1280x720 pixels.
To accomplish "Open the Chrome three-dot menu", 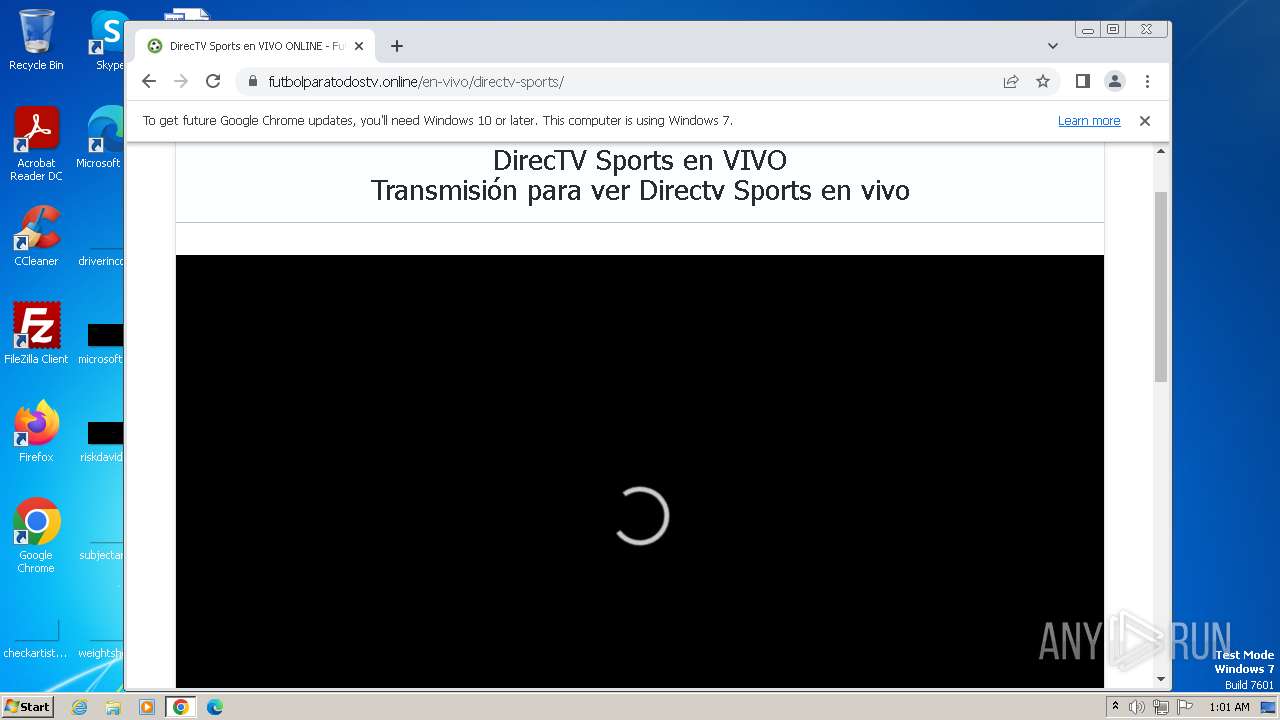I will point(1147,82).
